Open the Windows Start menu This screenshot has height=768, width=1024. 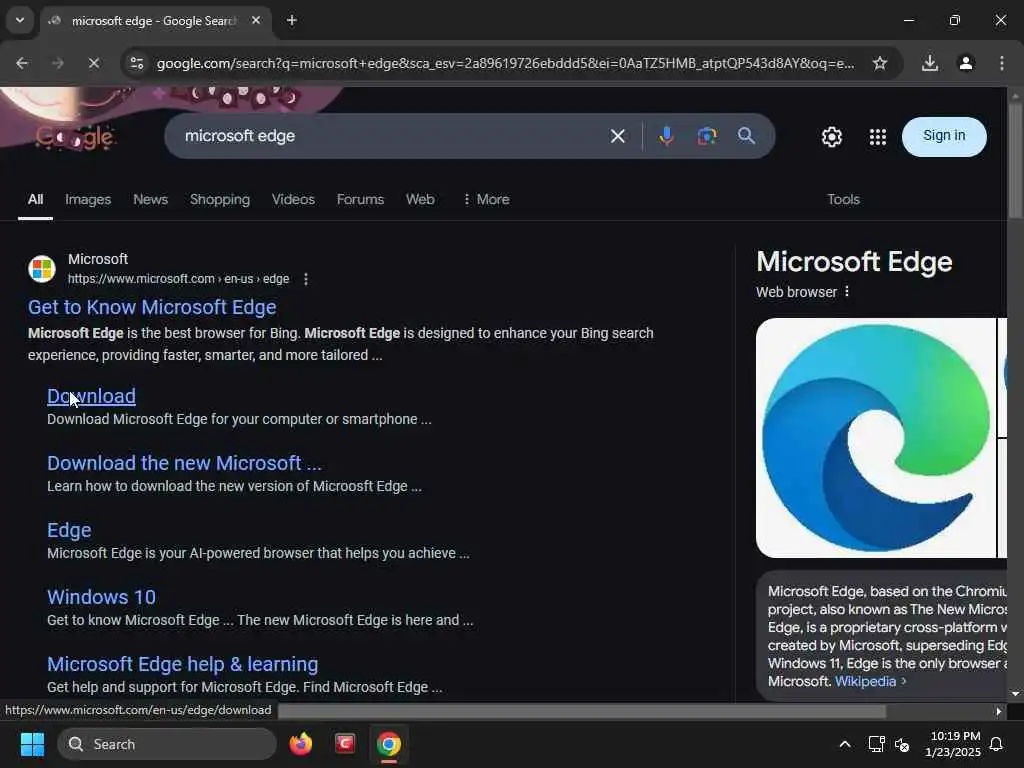coord(32,744)
